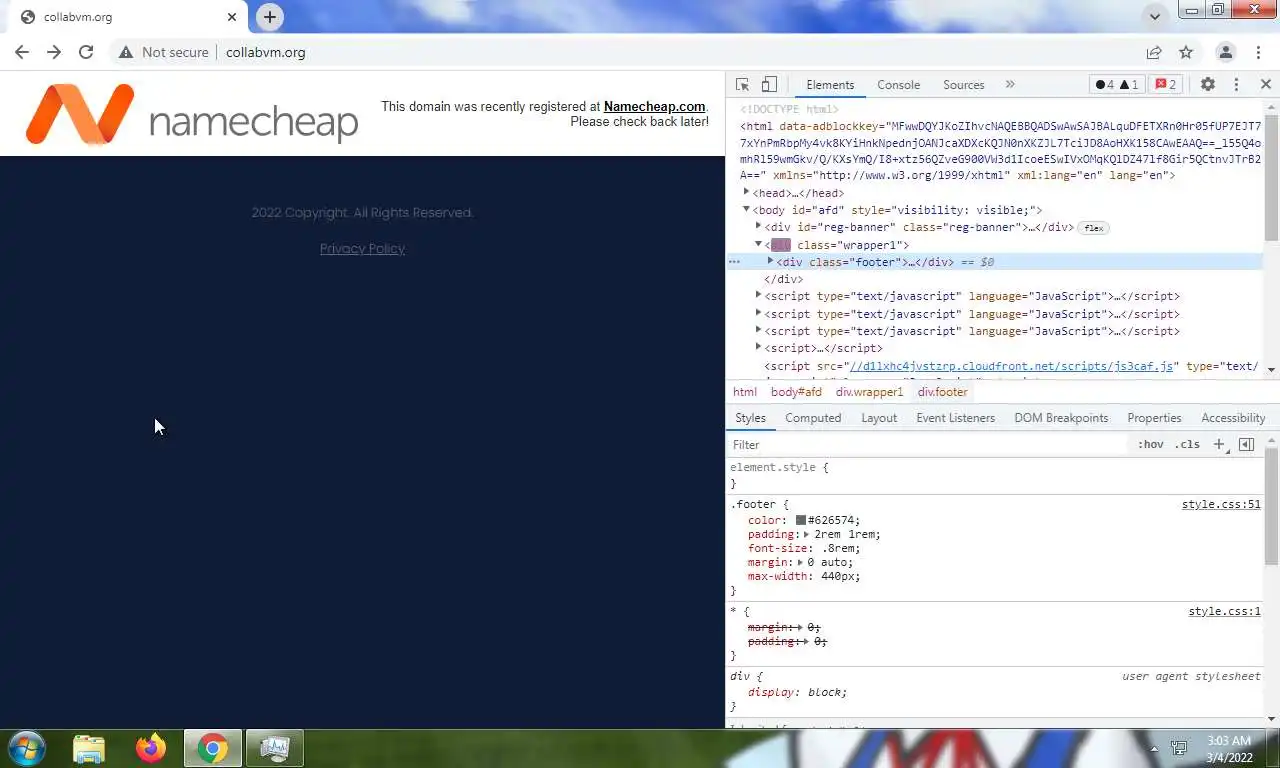Select div.footer in the breadcrumb
The image size is (1280, 768).
[943, 392]
